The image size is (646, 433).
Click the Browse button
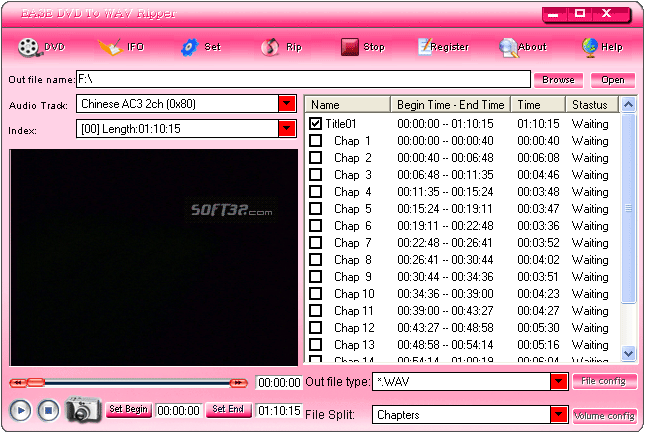558,80
